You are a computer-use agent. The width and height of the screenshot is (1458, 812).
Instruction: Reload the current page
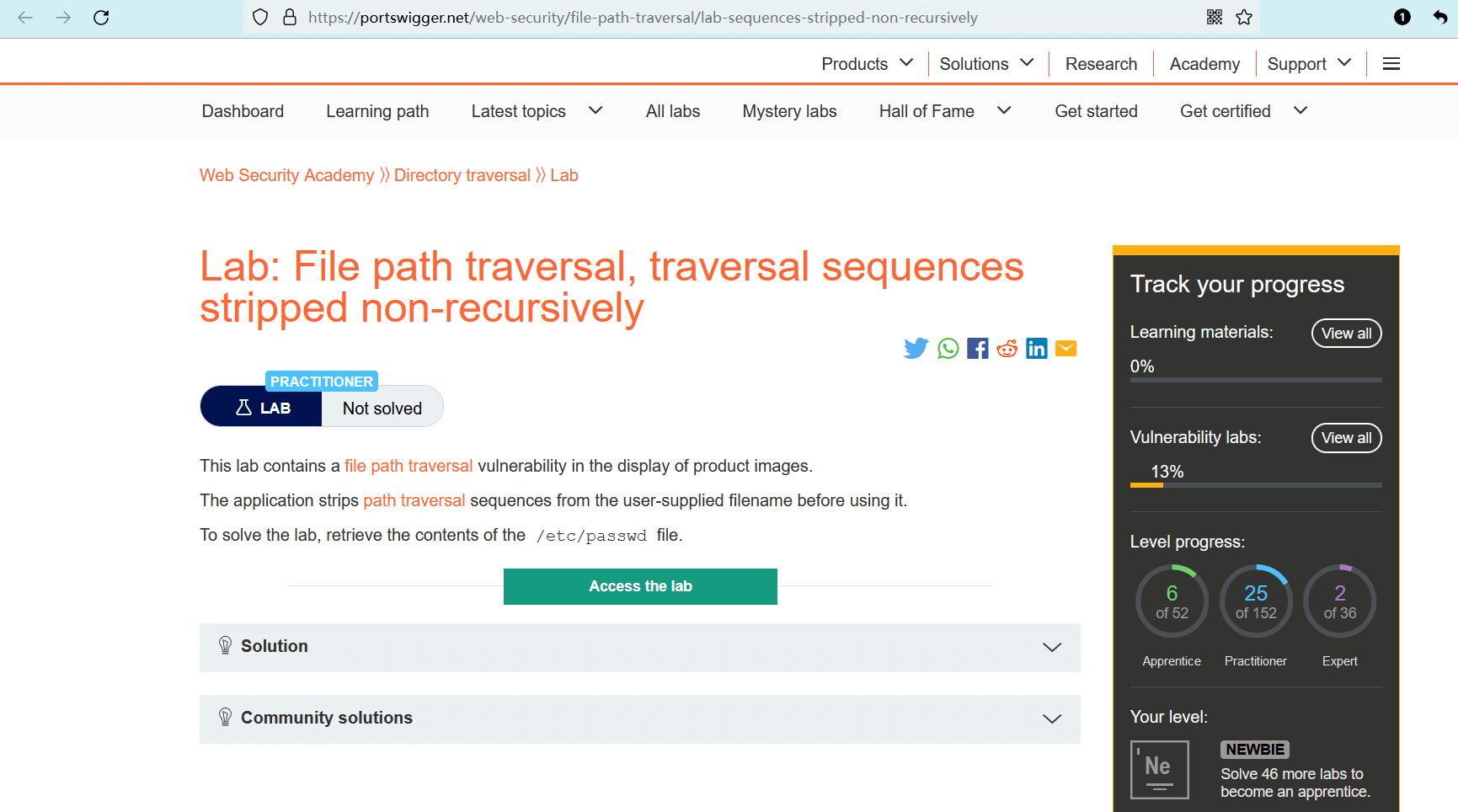click(x=101, y=18)
